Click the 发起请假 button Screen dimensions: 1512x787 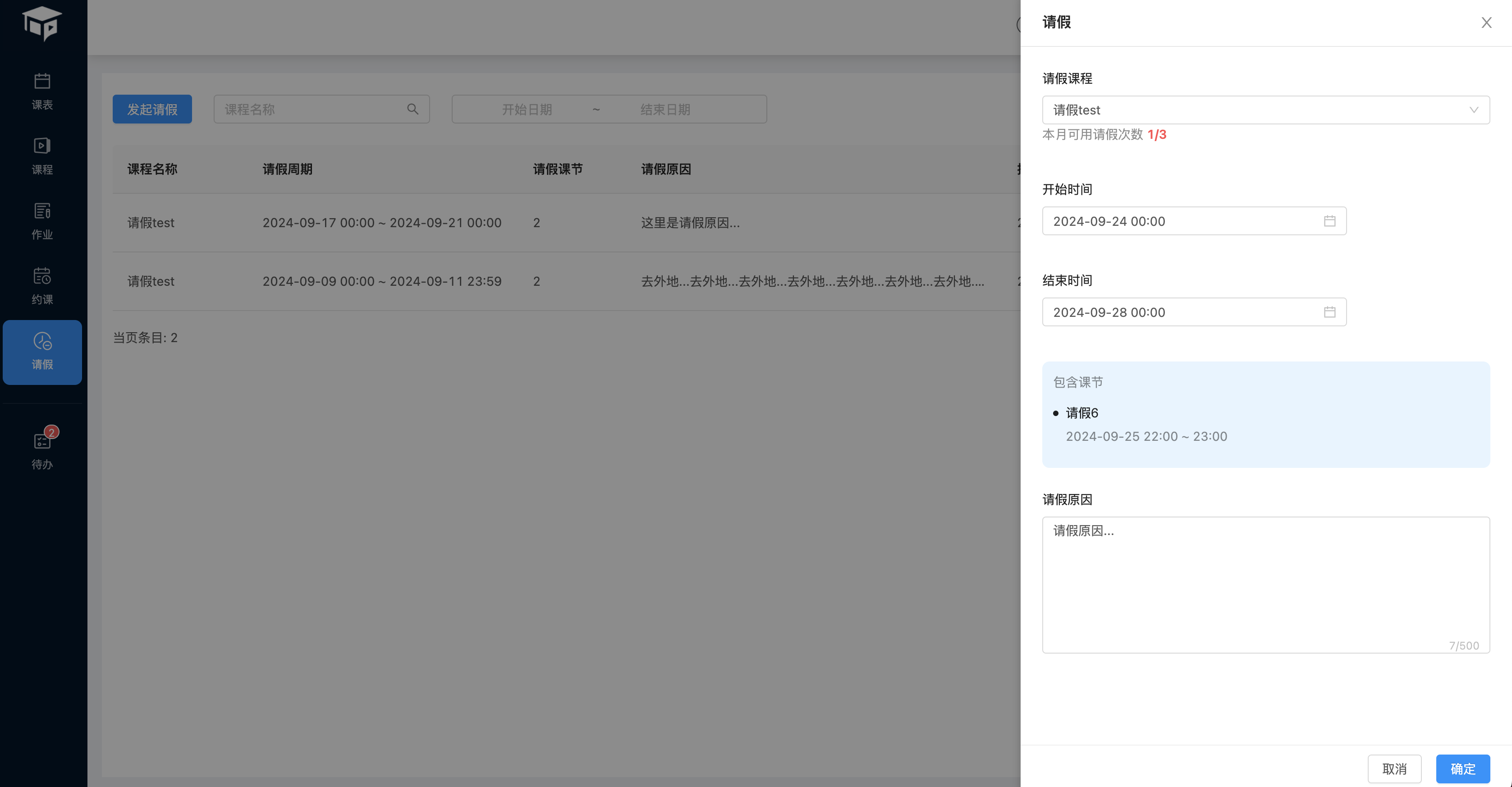coord(152,109)
